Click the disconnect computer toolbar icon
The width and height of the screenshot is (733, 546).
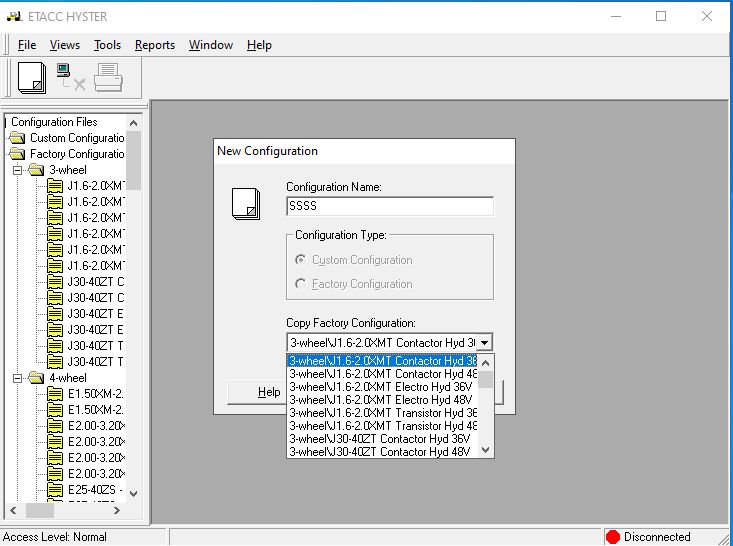[x=70, y=77]
